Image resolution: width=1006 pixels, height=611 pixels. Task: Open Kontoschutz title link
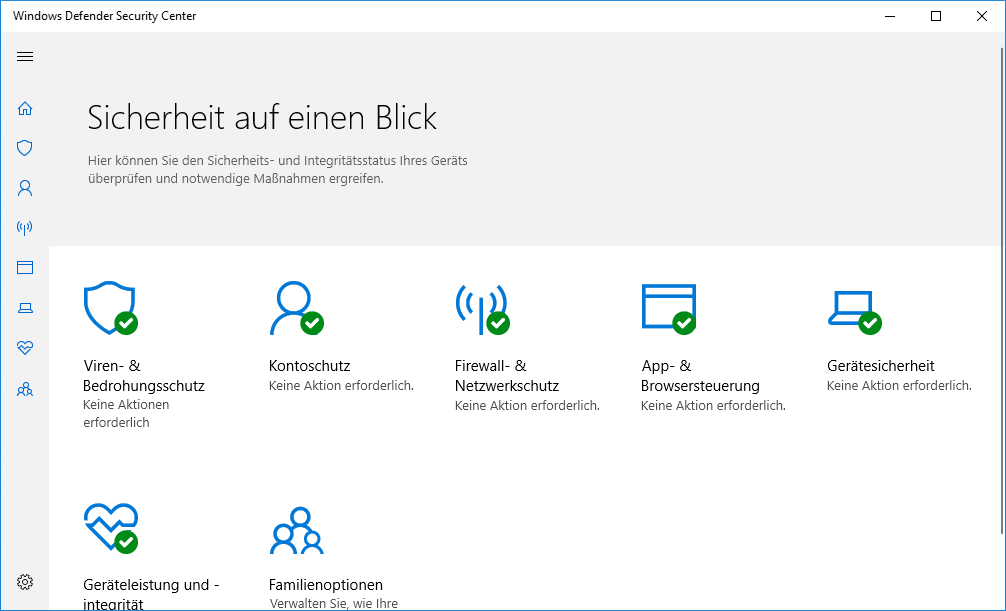[309, 366]
